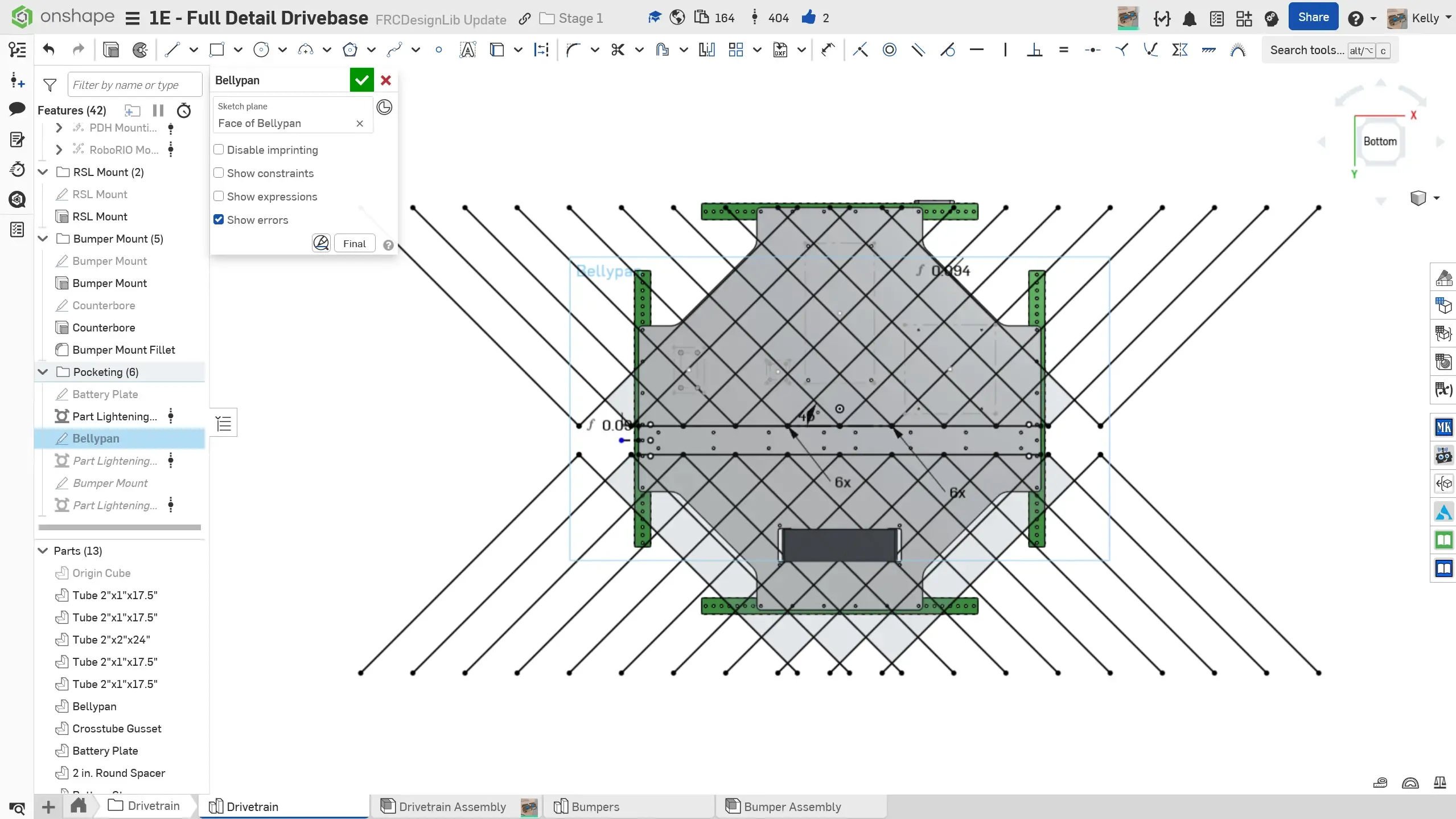This screenshot has height=819, width=1456.
Task: Switch to Drivetrain Assembly tab
Action: pos(452,806)
